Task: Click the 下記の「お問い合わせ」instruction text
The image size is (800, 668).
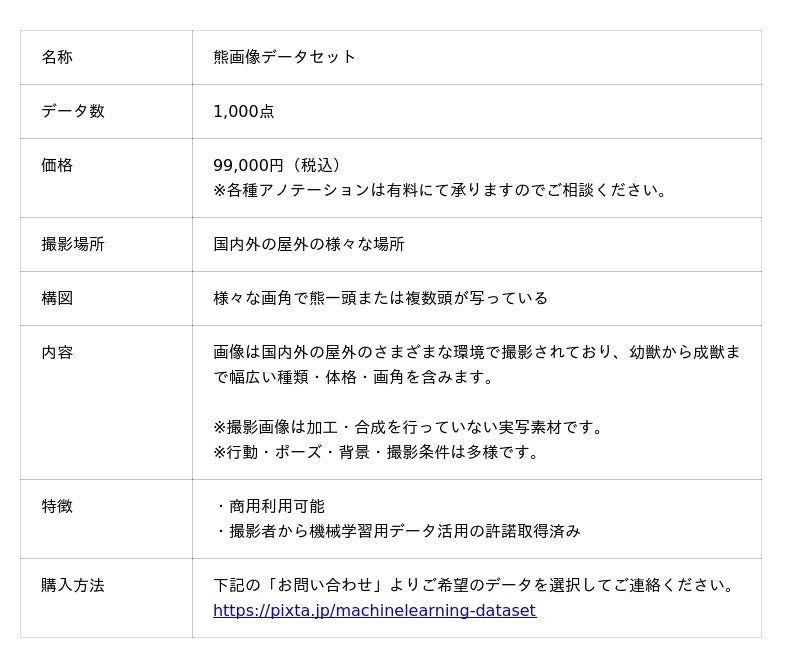Action: (474, 585)
